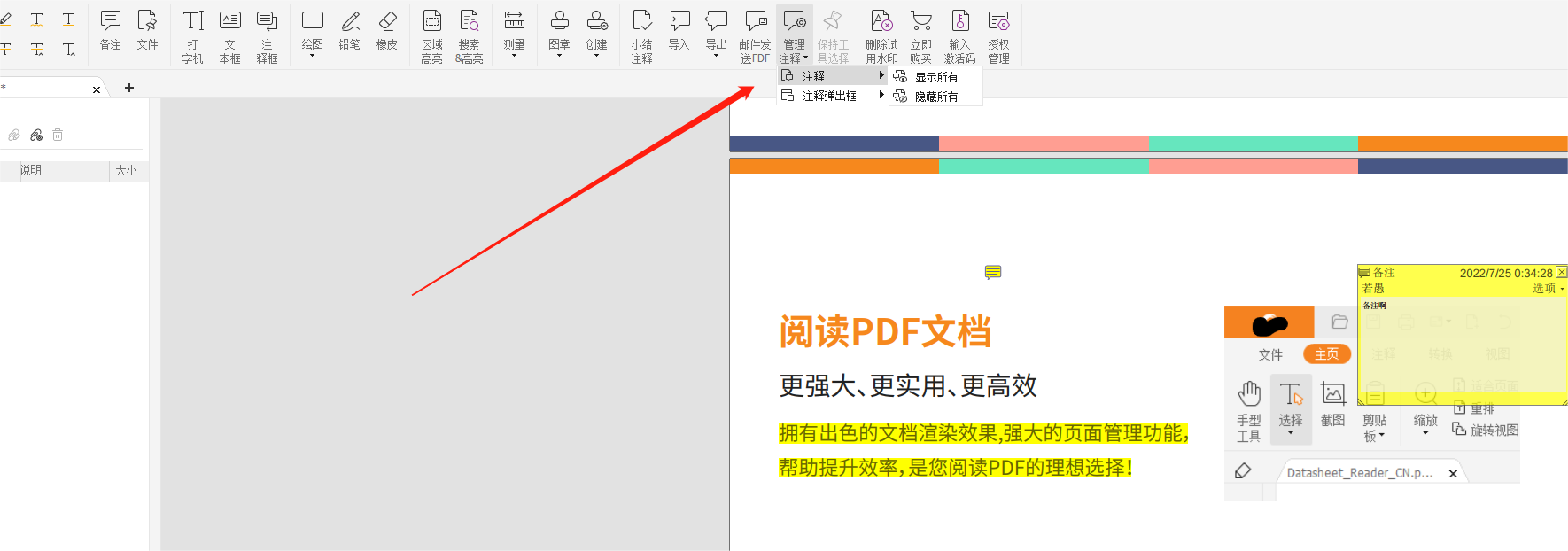This screenshot has width=1568, height=551.
Task: Select the 打字机 typewriter tool
Action: click(x=193, y=36)
